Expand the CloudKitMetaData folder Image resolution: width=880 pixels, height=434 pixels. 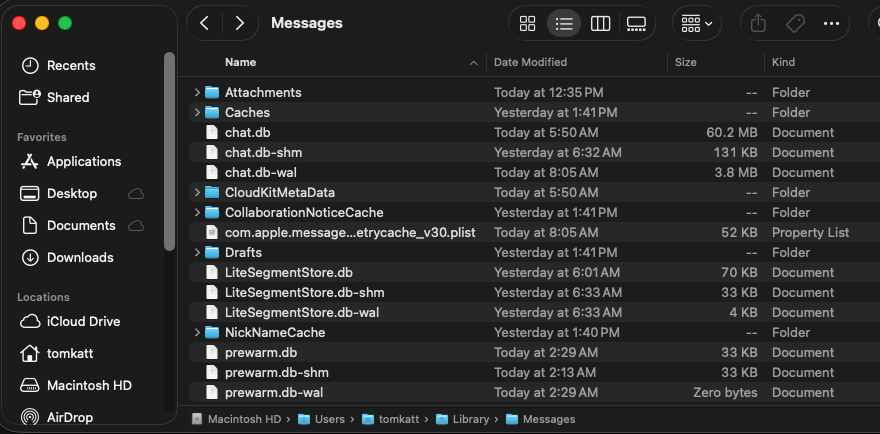pyautogui.click(x=196, y=193)
